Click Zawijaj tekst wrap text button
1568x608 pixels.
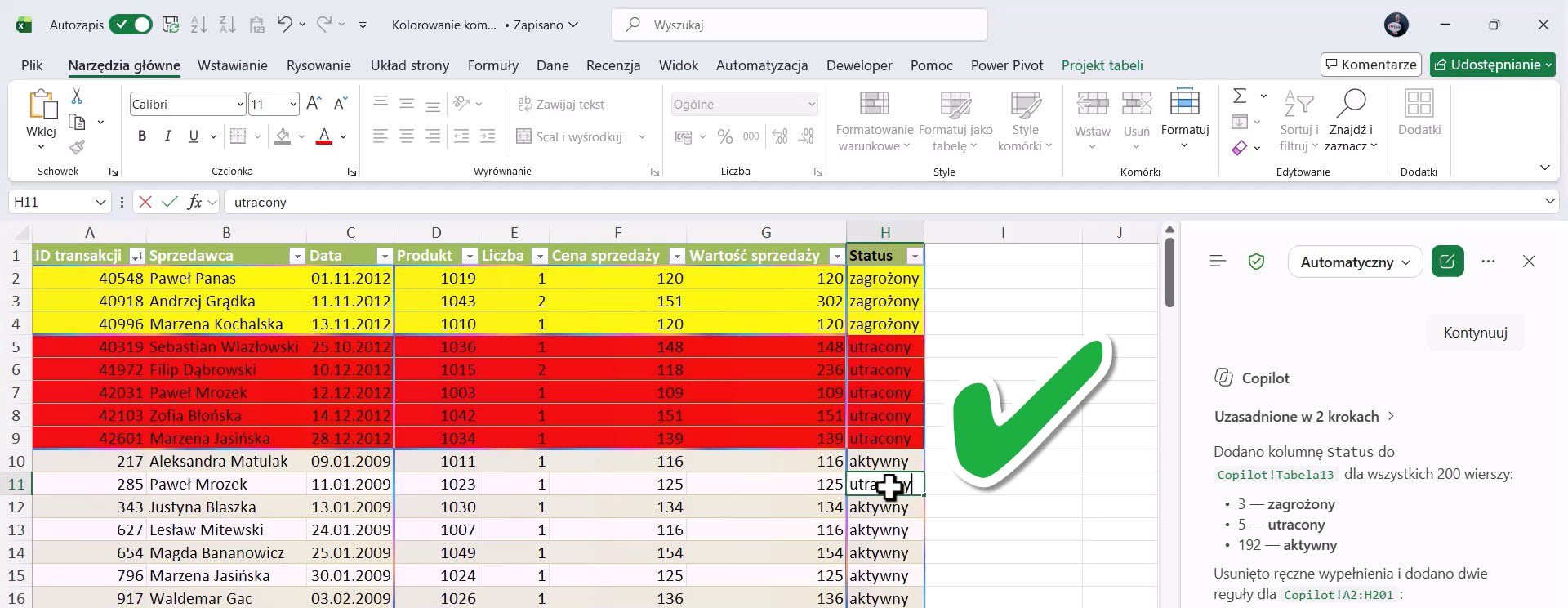point(562,104)
